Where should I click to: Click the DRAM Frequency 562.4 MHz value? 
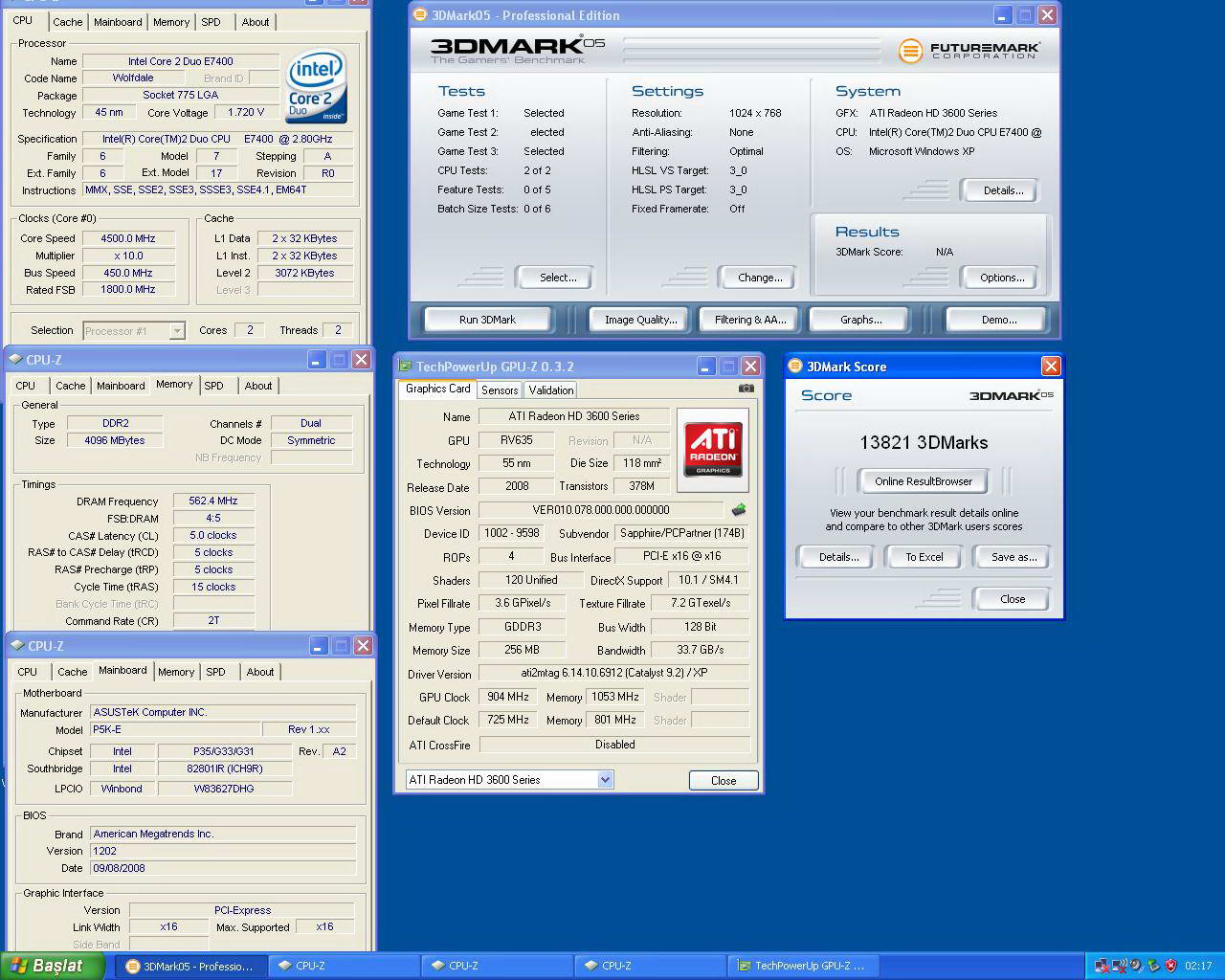click(x=213, y=501)
